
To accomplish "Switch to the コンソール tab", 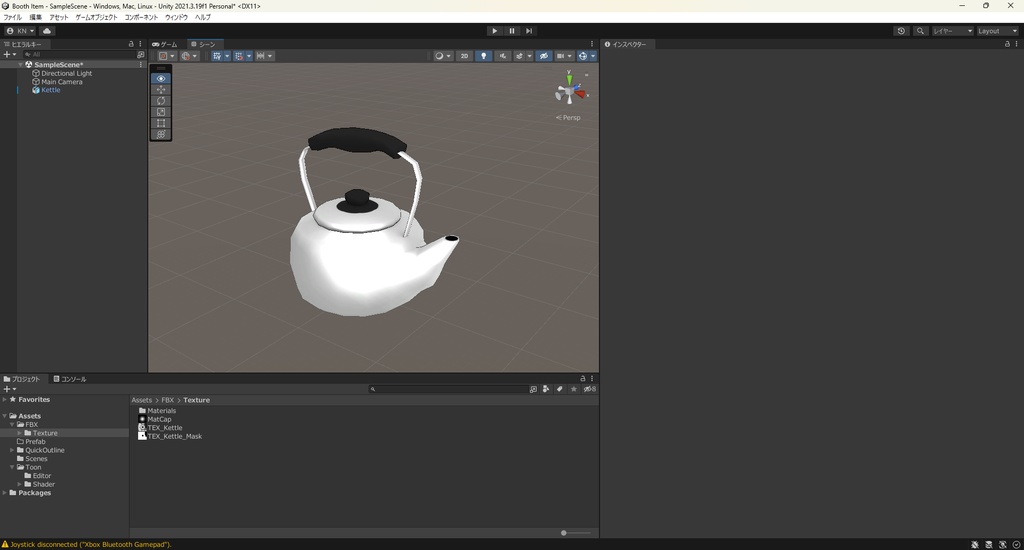I will click(x=70, y=379).
